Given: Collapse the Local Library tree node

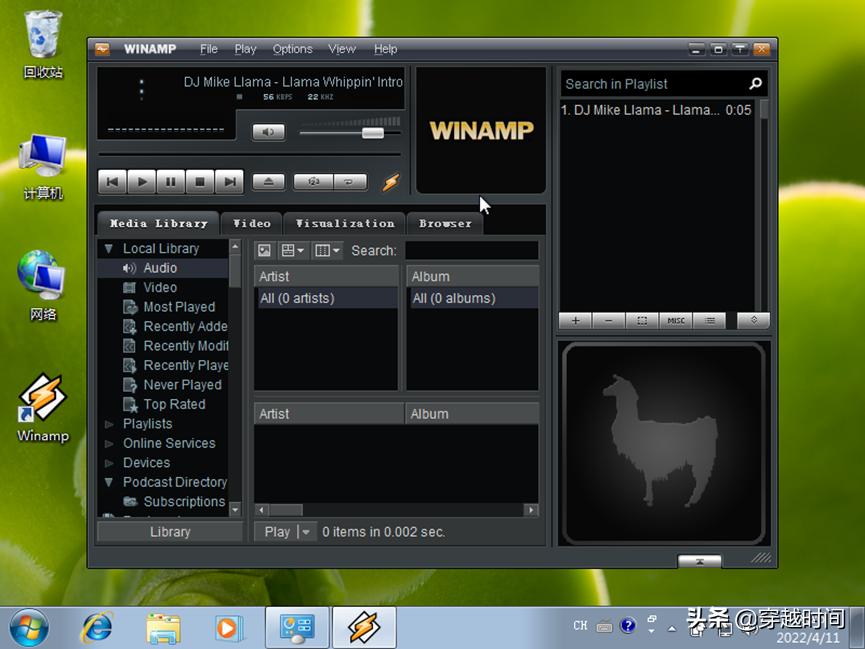Looking at the screenshot, I should pos(109,249).
